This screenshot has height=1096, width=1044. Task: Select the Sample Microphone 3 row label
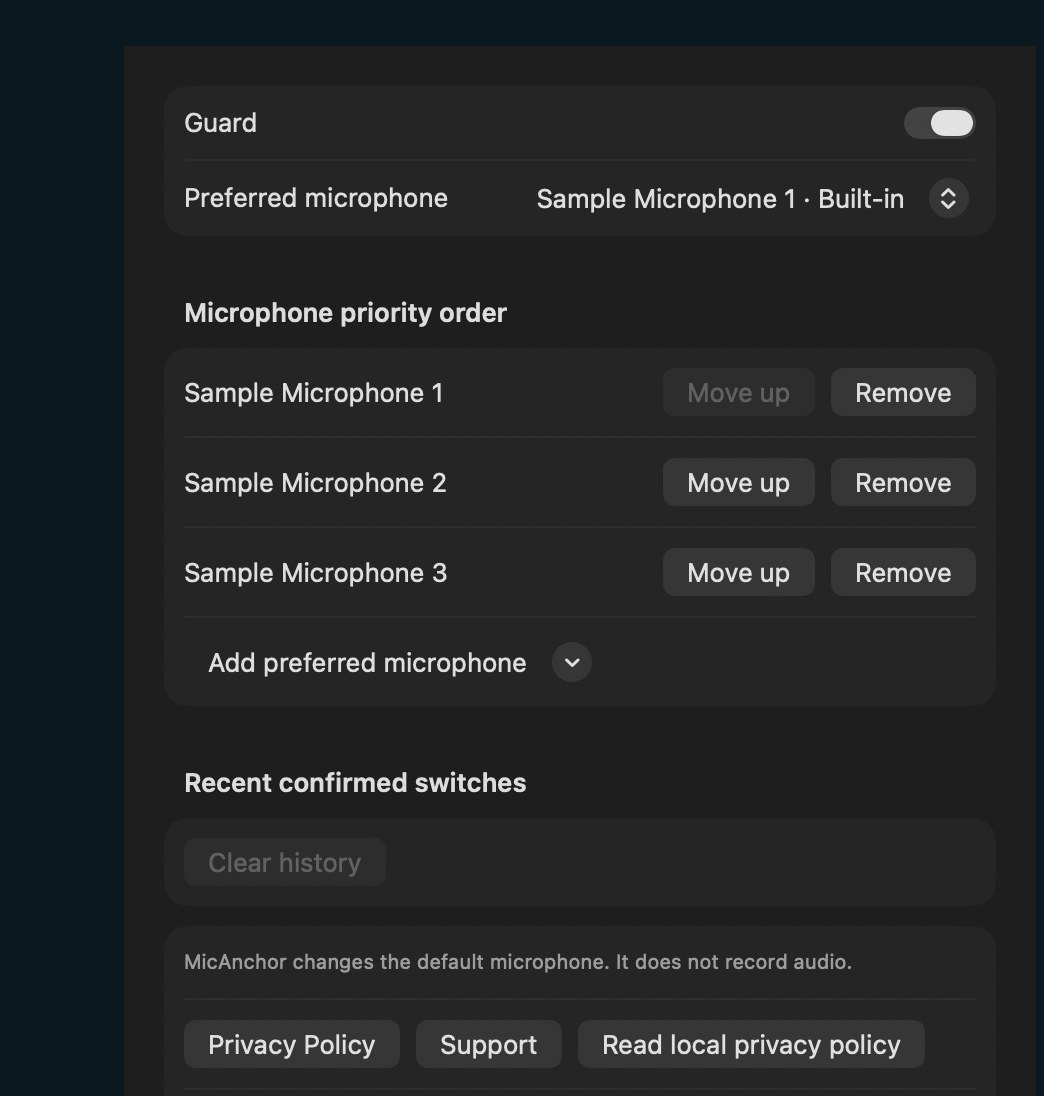pyautogui.click(x=315, y=573)
